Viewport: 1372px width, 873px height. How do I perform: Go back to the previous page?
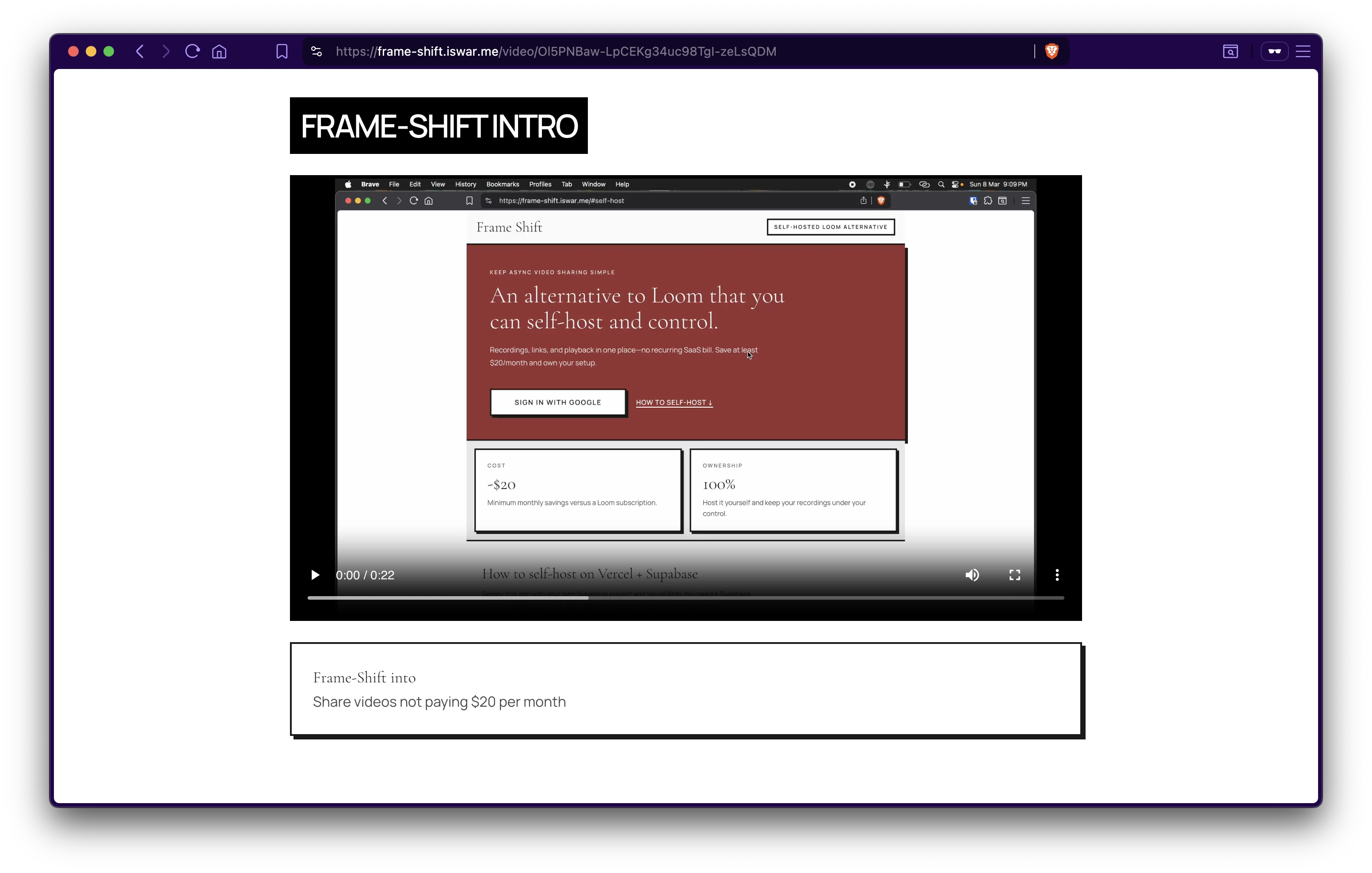[x=140, y=51]
